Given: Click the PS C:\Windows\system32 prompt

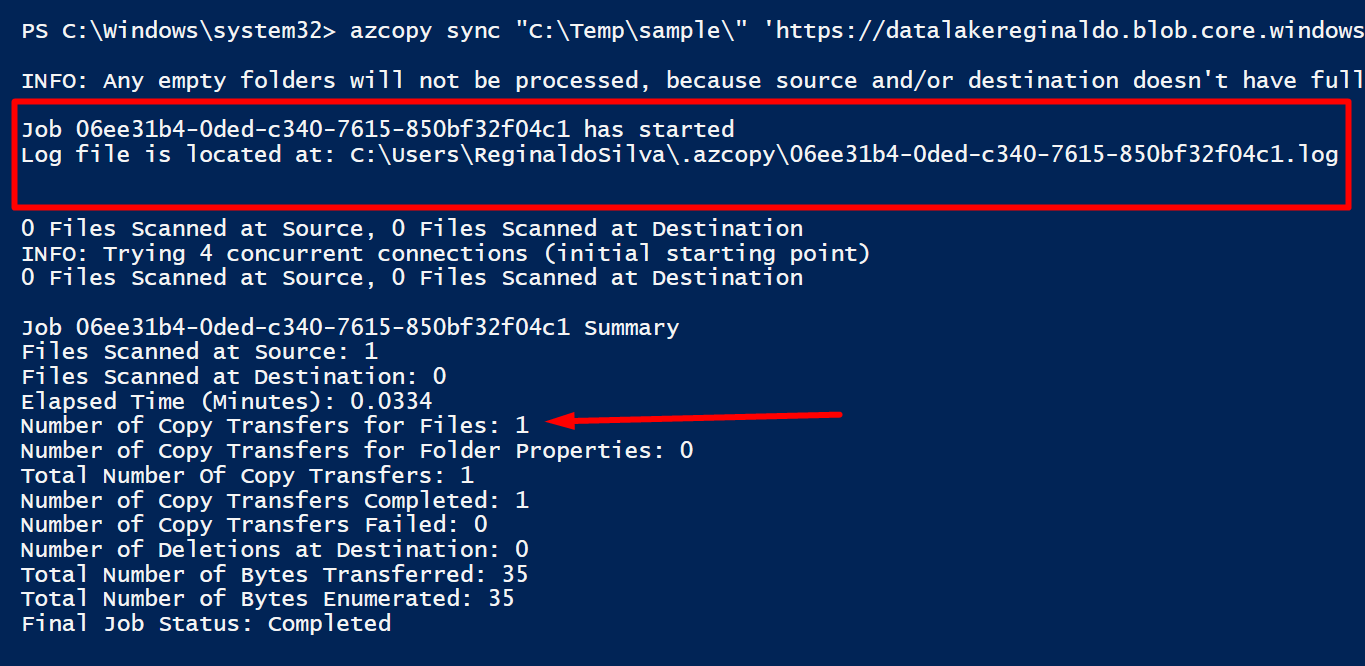Looking at the screenshot, I should [x=179, y=31].
